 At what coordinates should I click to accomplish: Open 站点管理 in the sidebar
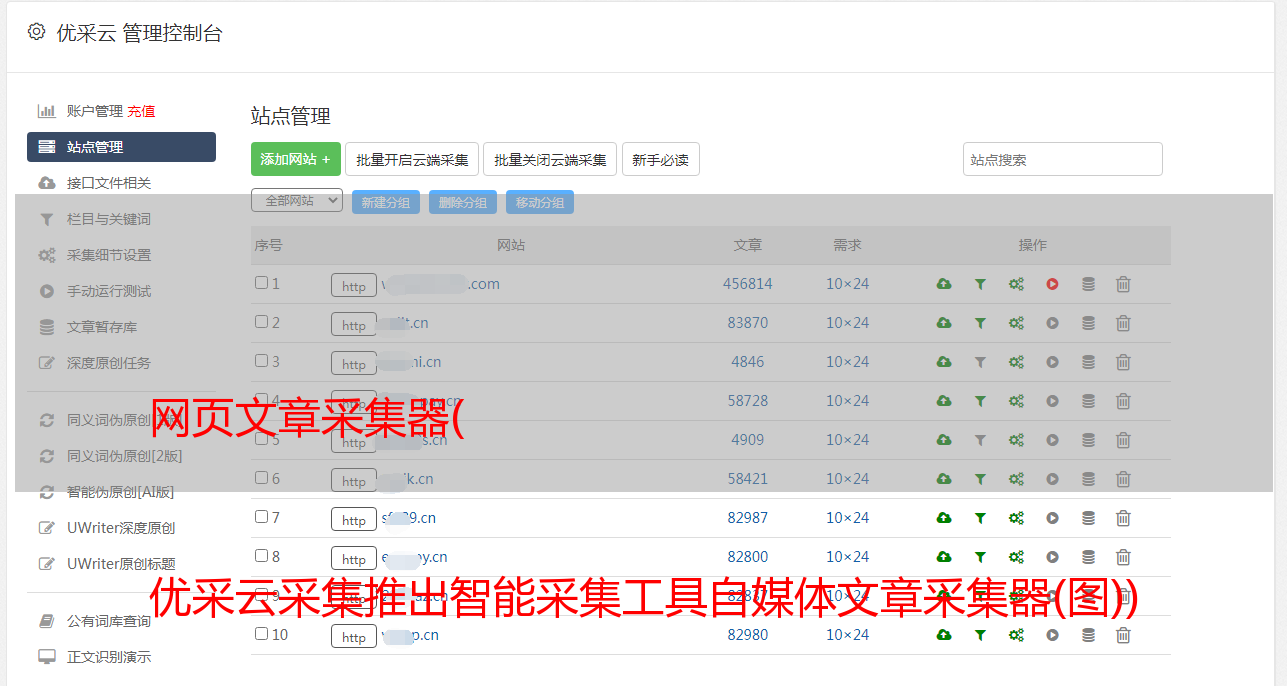121,147
